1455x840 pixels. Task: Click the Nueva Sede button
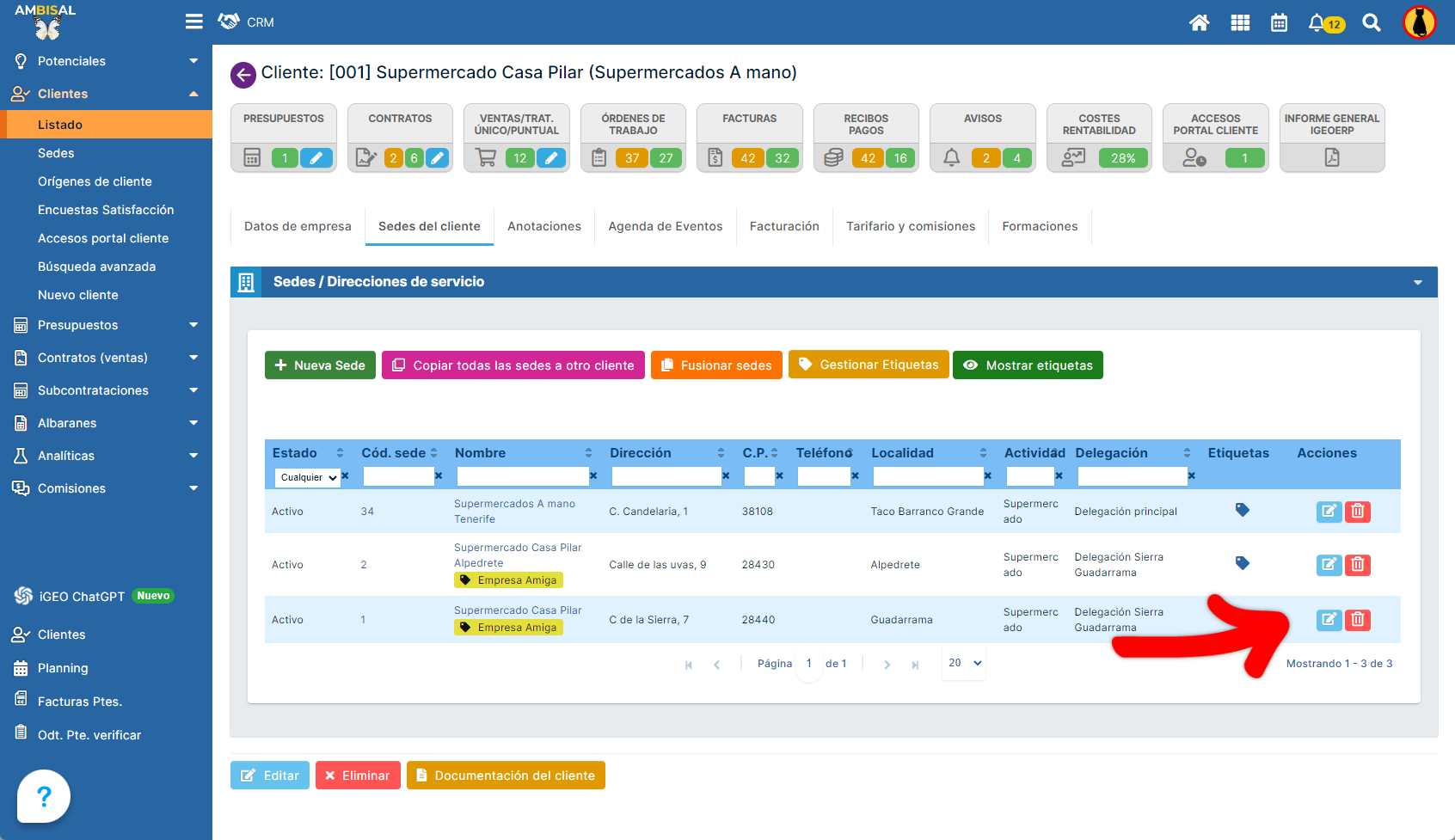click(x=320, y=365)
